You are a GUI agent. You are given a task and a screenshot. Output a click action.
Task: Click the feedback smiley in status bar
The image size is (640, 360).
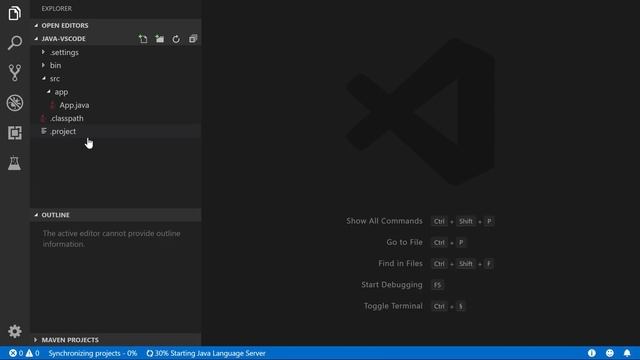[609, 353]
